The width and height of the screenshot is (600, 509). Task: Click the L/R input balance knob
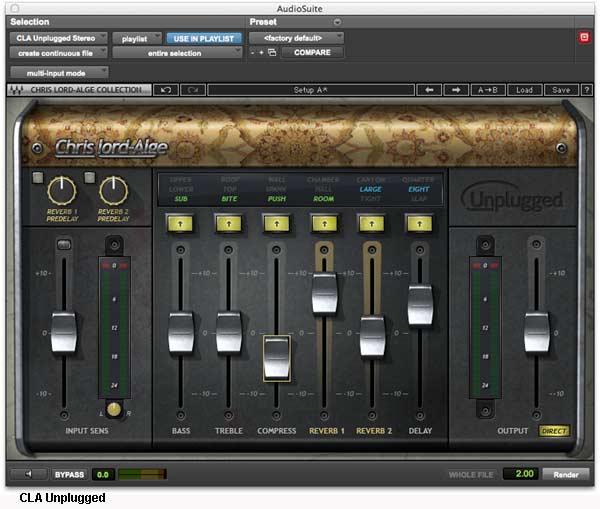click(114, 409)
